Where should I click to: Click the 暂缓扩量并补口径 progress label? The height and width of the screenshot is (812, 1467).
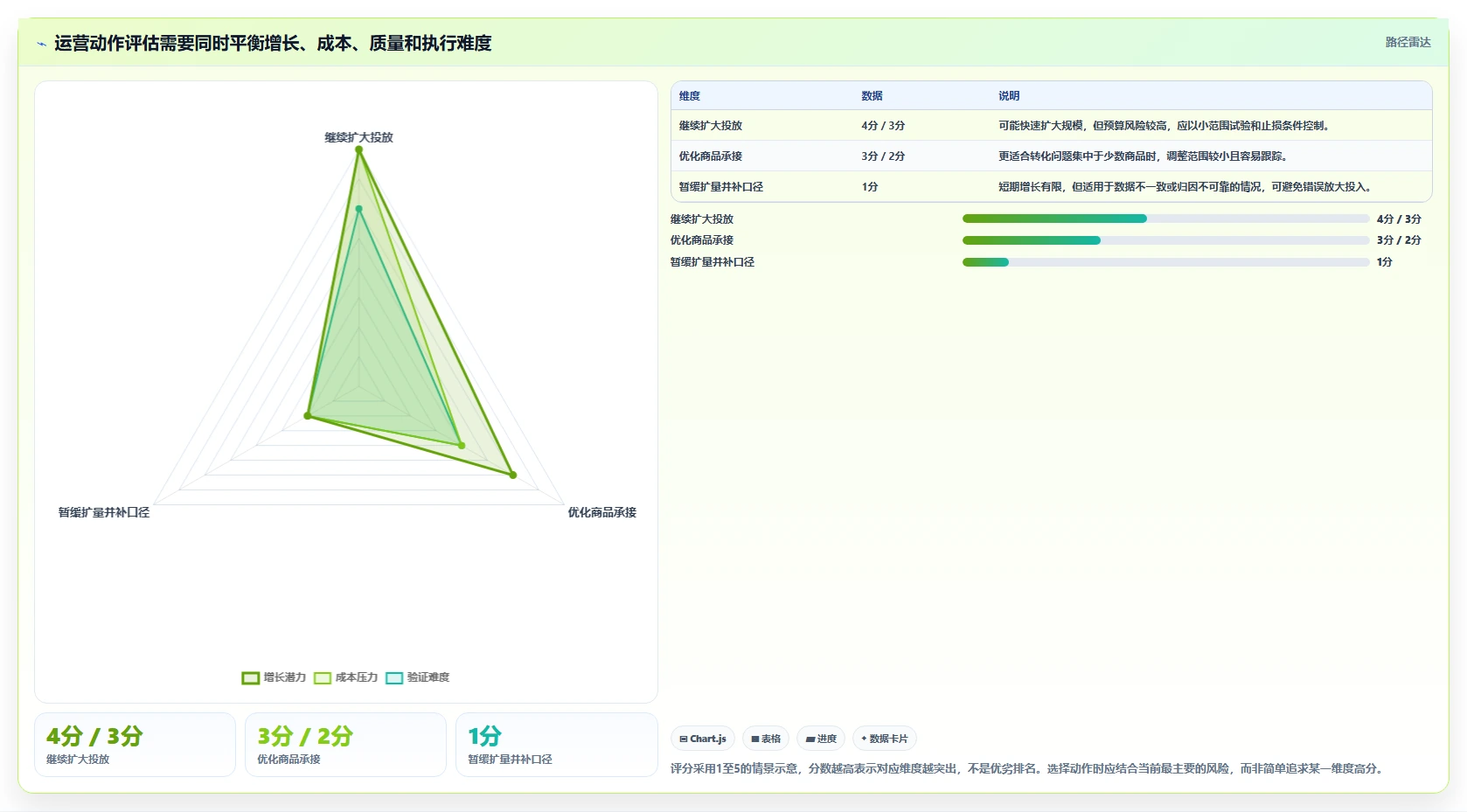[x=713, y=262]
